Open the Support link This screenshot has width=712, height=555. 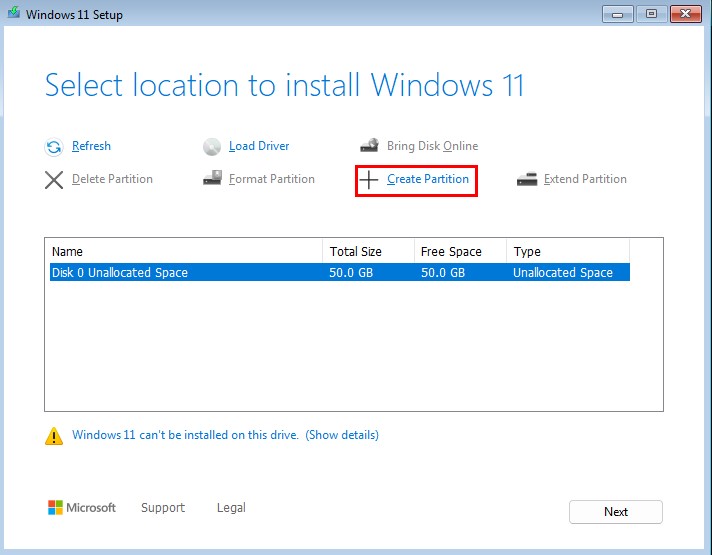[x=162, y=508]
